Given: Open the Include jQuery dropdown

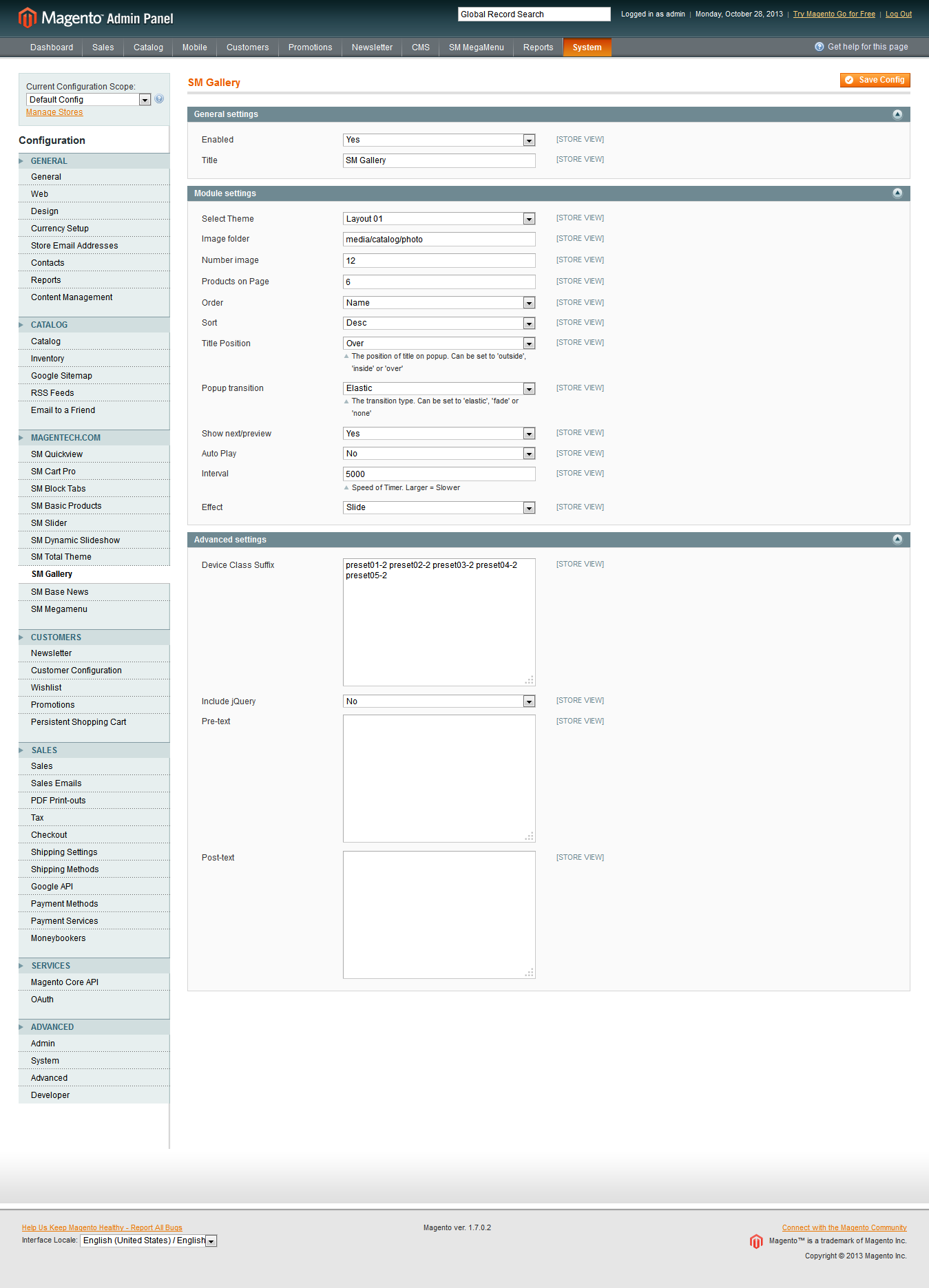Looking at the screenshot, I should (439, 701).
